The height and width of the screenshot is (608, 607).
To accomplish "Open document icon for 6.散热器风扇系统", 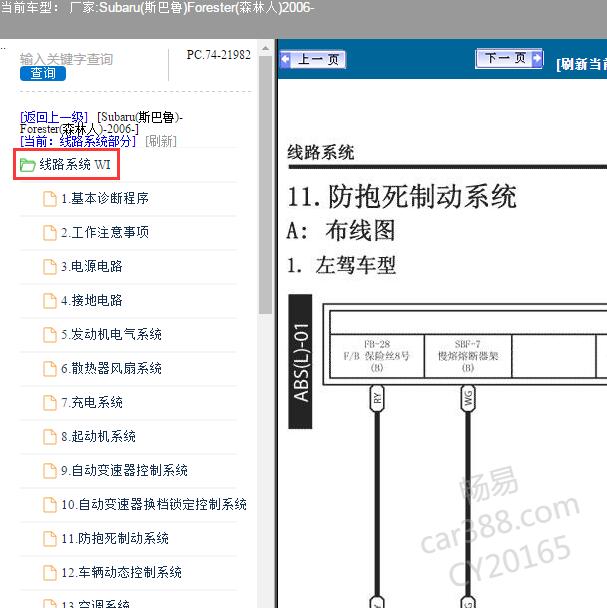I will 50,370.
